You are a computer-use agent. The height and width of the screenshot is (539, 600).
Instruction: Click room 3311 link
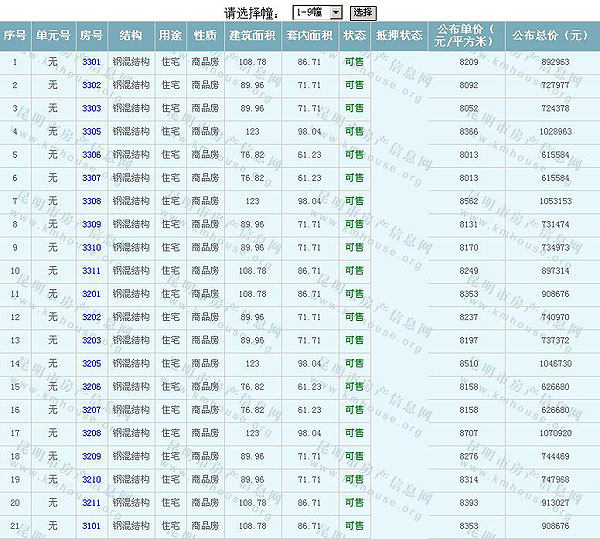(x=91, y=270)
